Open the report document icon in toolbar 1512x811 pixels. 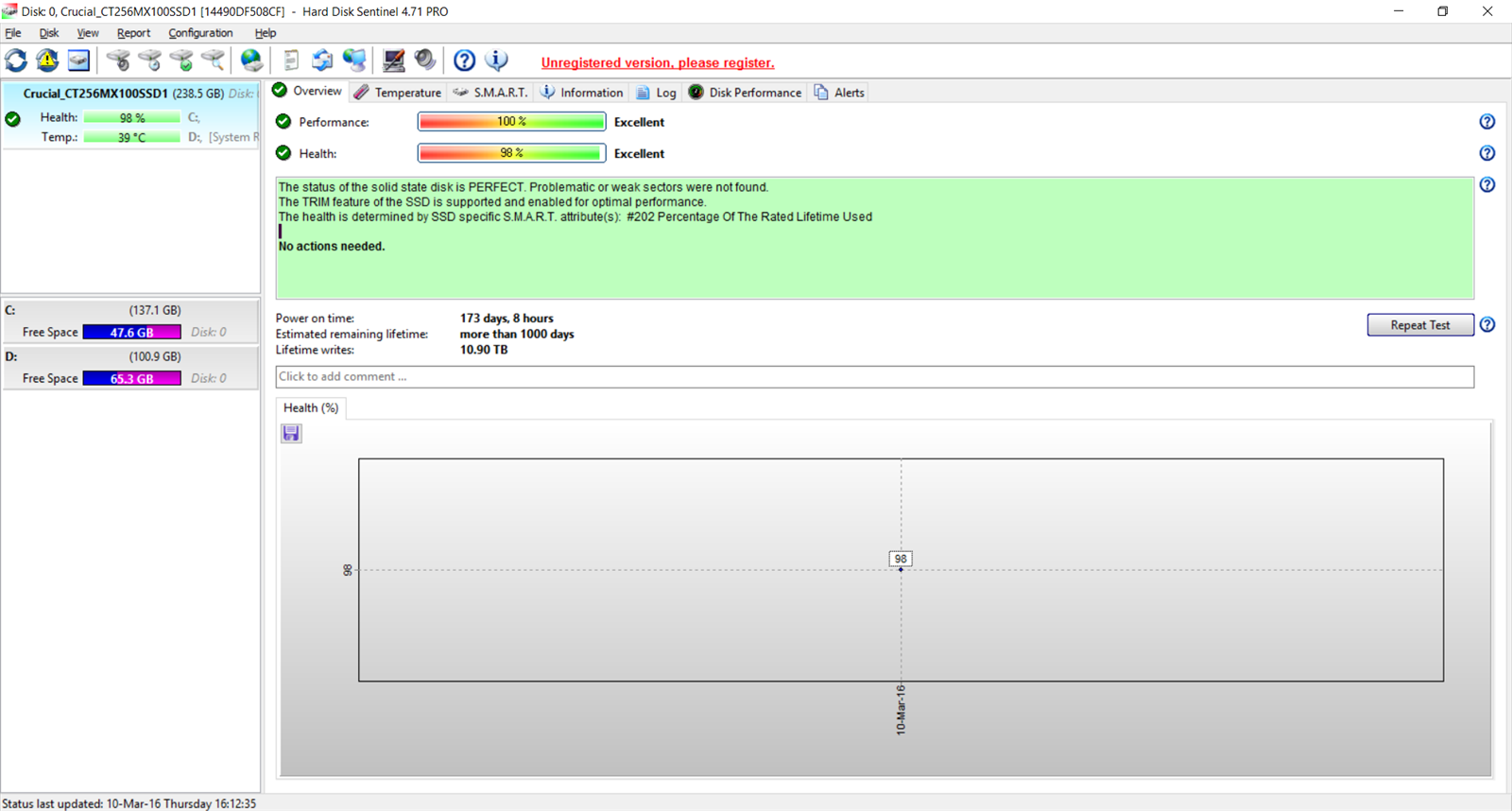click(291, 60)
